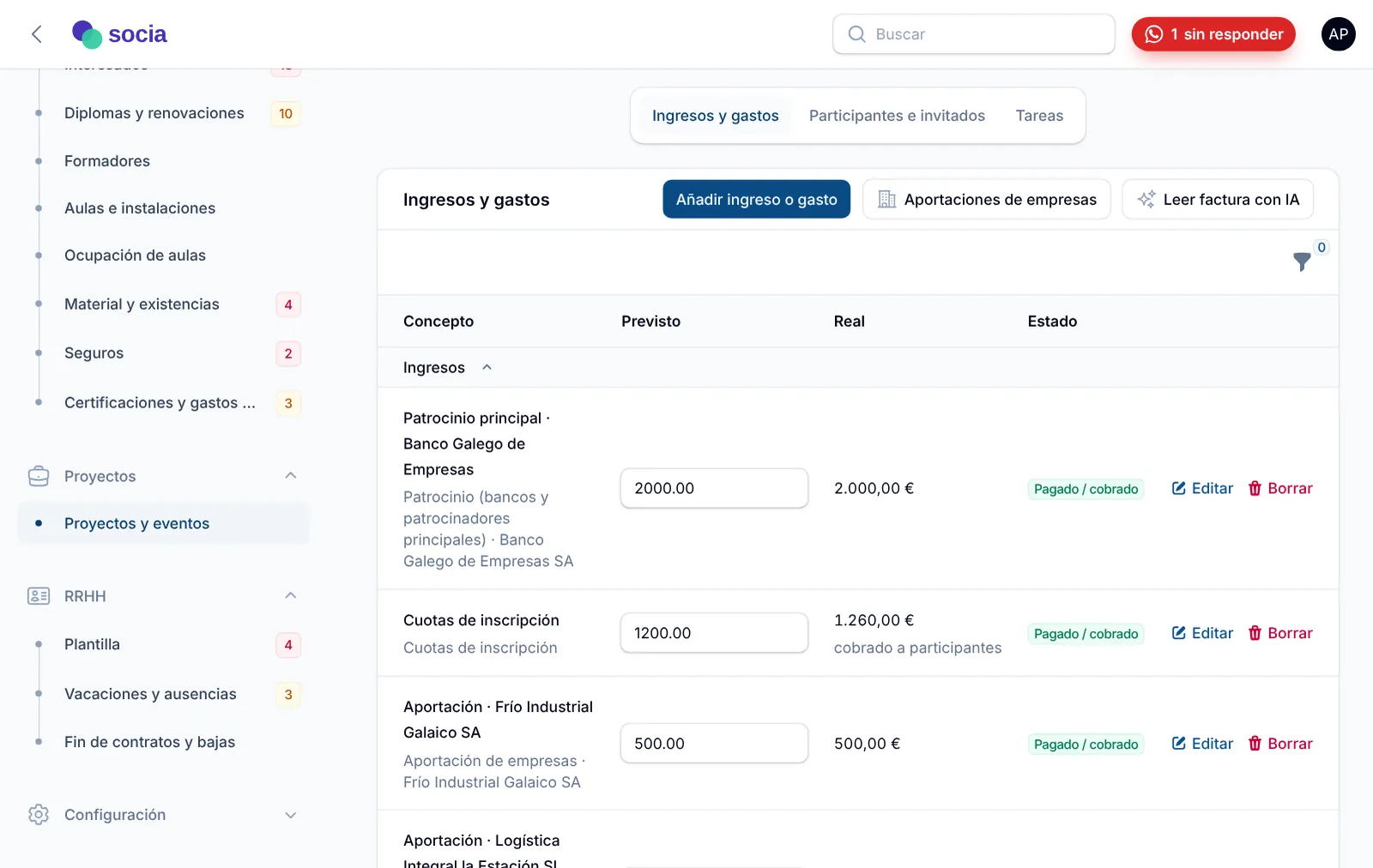This screenshot has width=1373, height=868.
Task: Open the filter funnel icon
Action: tap(1302, 262)
